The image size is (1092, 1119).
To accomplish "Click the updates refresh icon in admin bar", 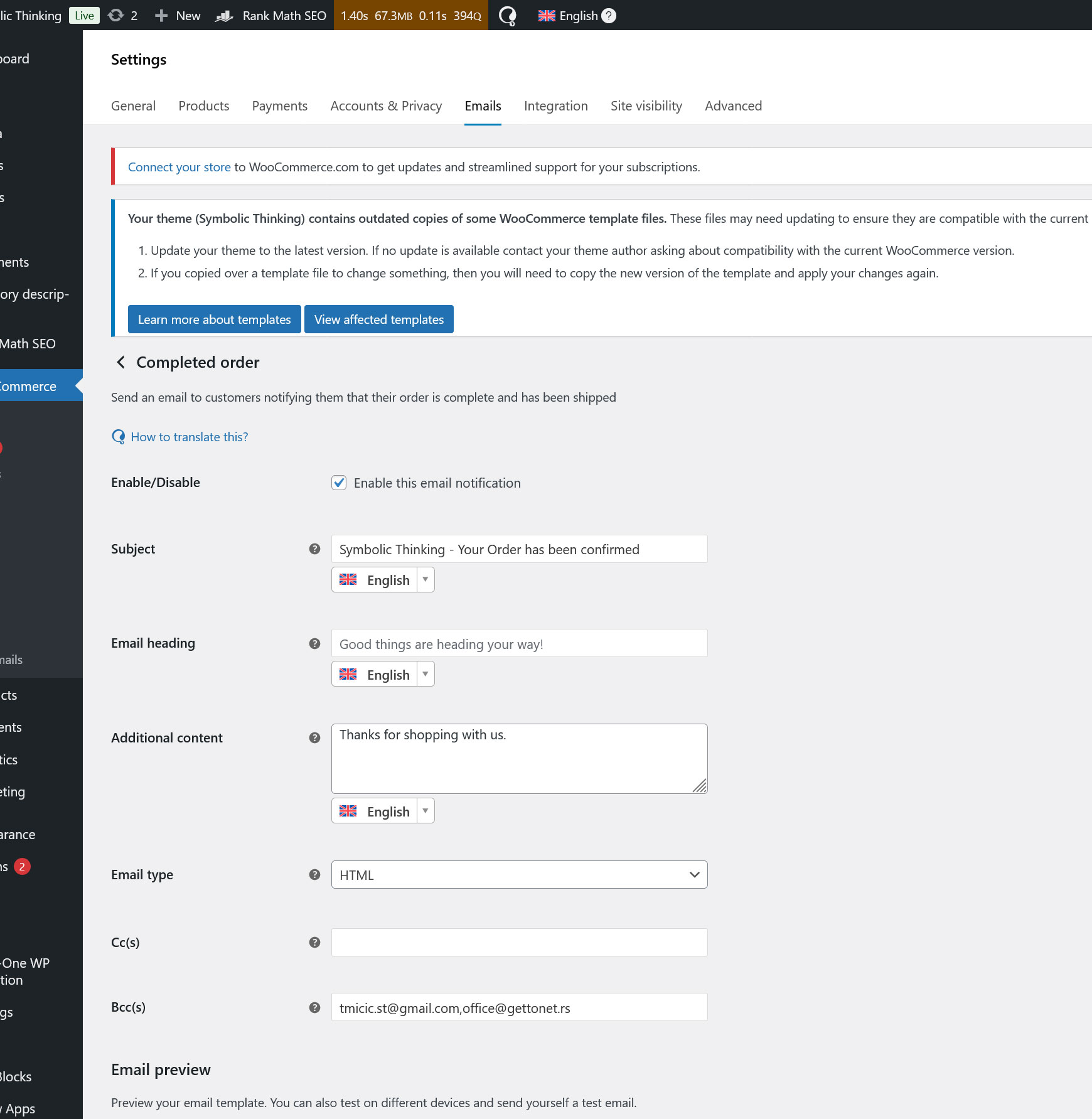I will [x=116, y=15].
